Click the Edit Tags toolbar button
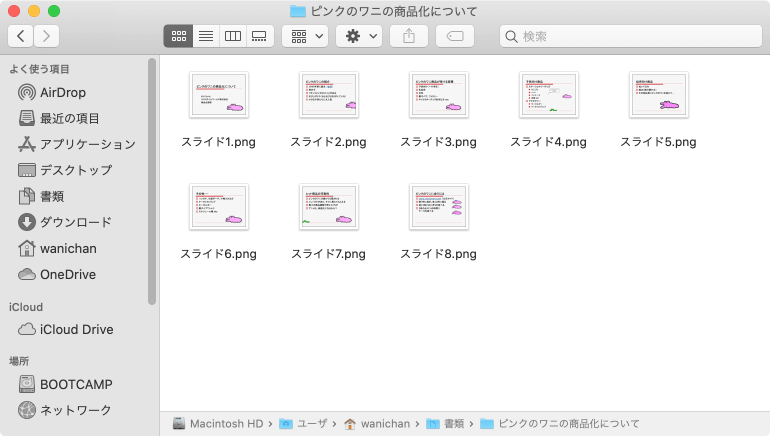The image size is (770, 436). tap(455, 36)
